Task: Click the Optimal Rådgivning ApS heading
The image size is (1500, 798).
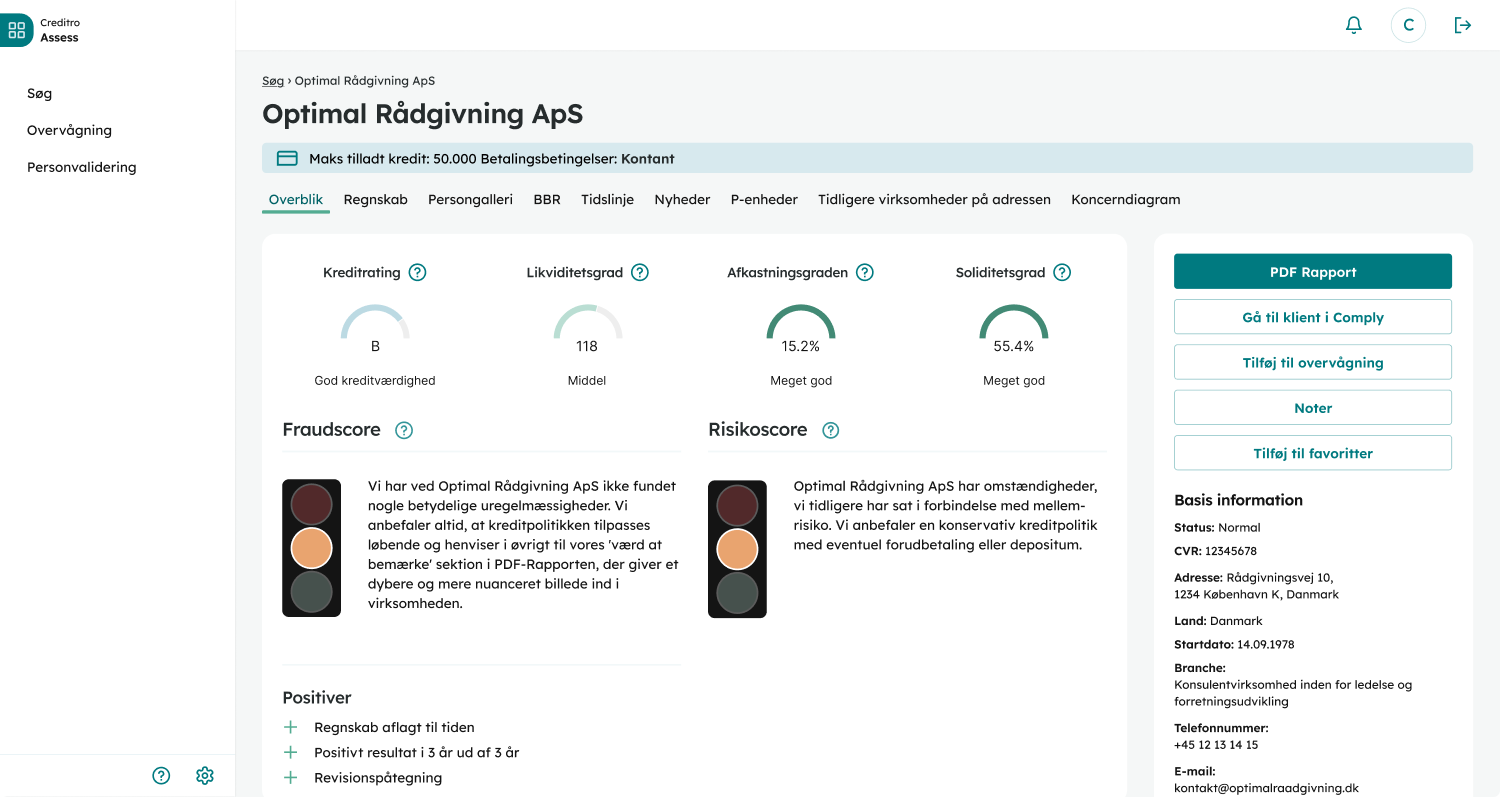Action: click(x=422, y=113)
